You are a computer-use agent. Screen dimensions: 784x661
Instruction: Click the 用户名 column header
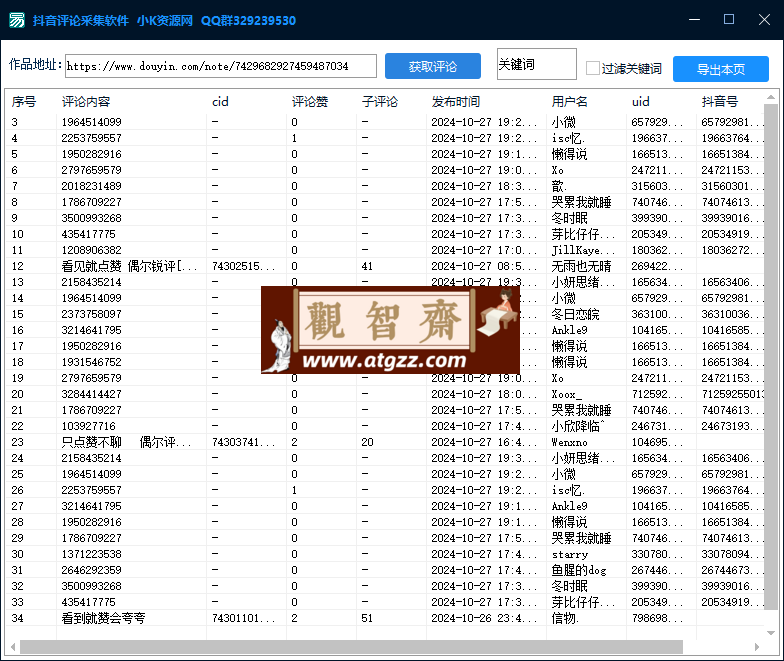[x=570, y=102]
